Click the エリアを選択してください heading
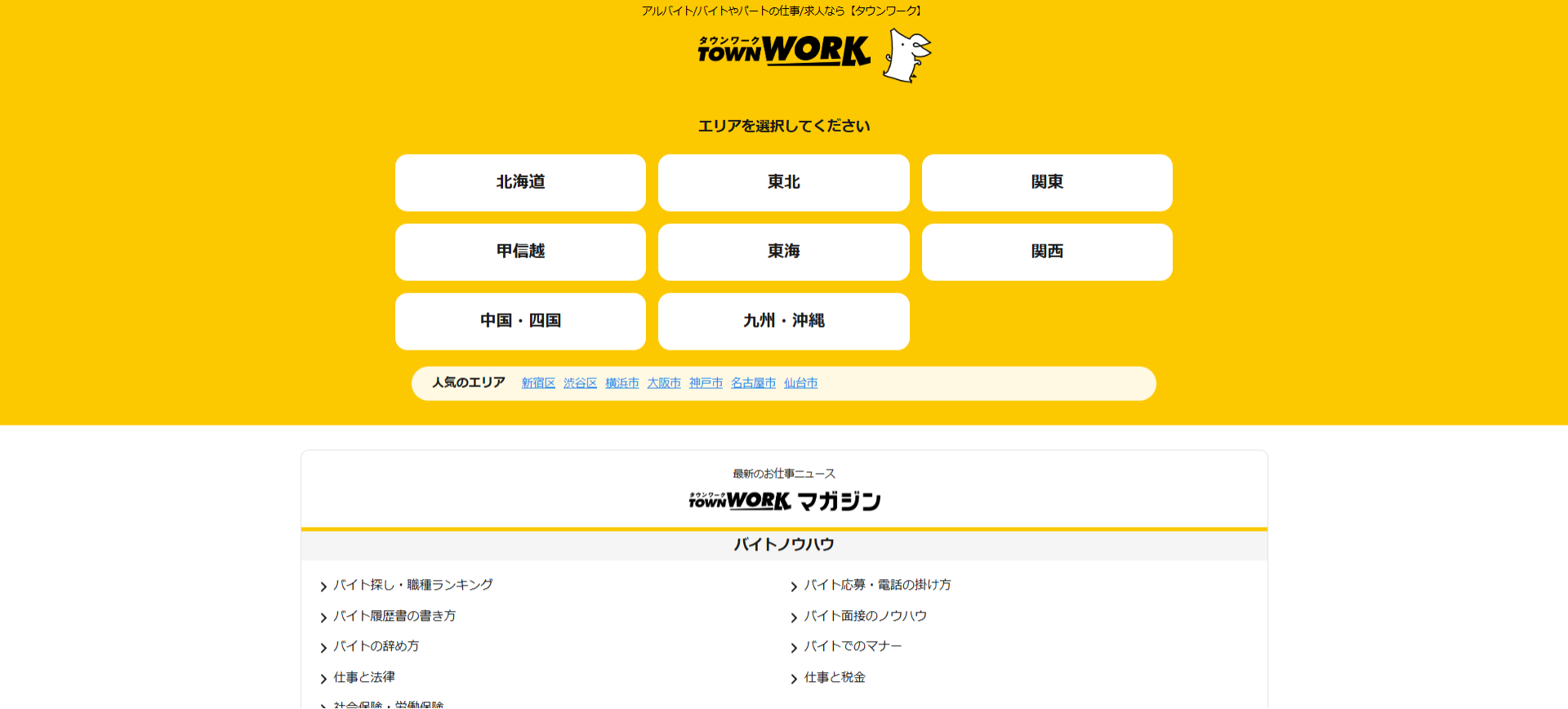 [784, 126]
